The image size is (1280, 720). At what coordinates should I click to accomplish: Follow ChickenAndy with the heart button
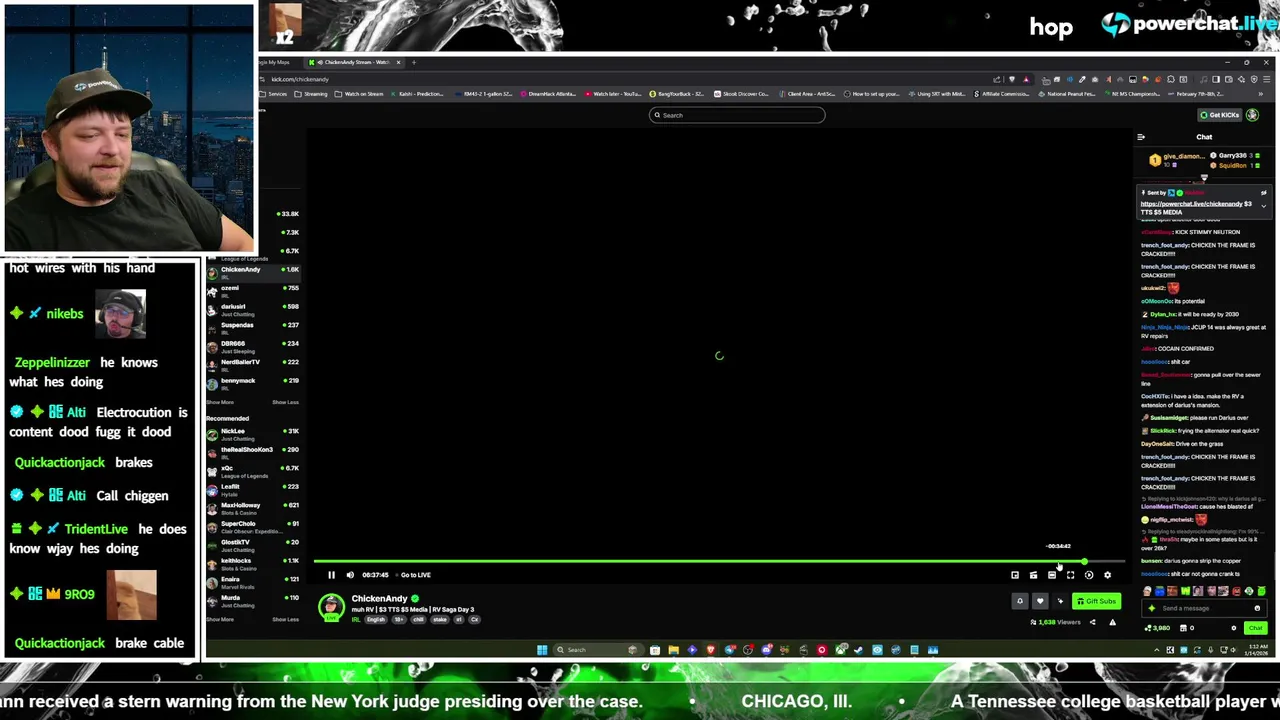(1040, 601)
